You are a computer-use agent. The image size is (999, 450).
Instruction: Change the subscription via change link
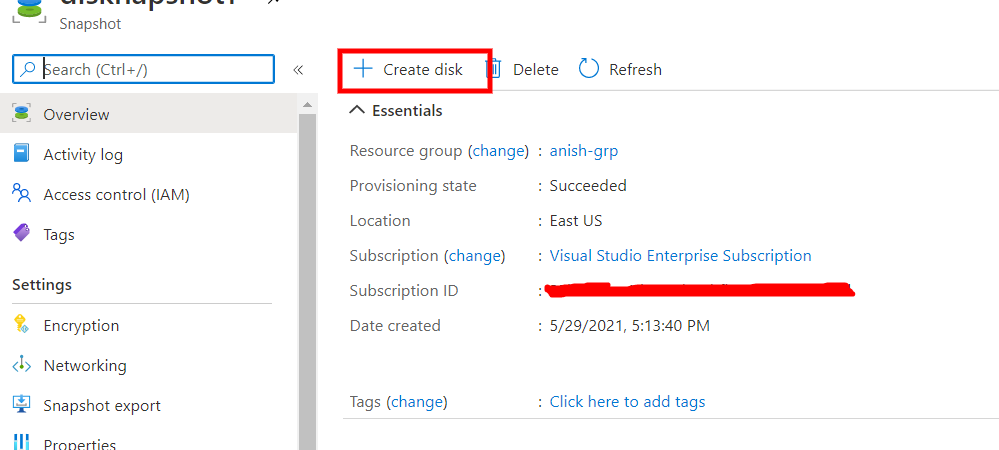point(475,256)
